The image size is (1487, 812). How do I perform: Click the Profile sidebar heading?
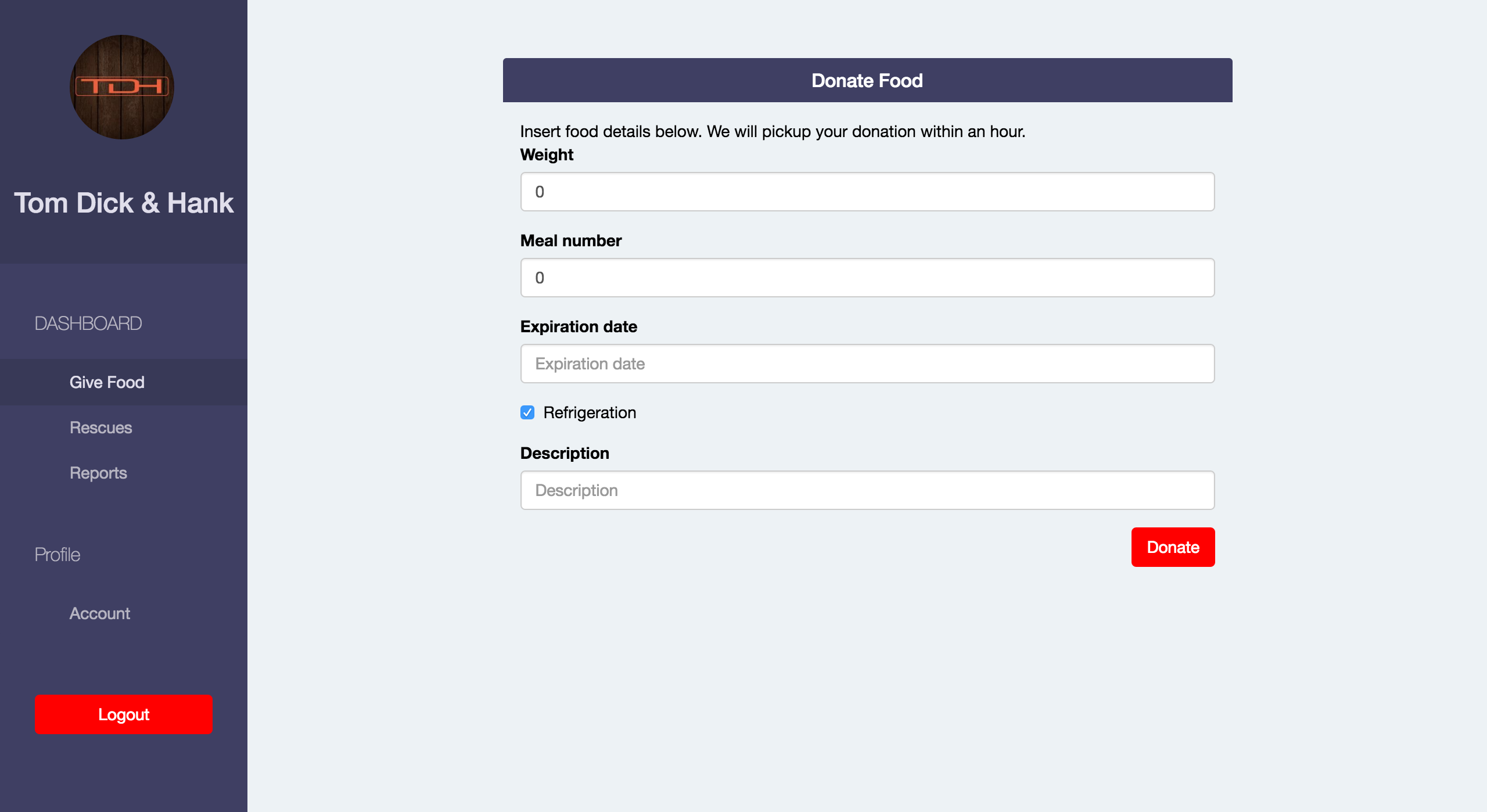(58, 554)
